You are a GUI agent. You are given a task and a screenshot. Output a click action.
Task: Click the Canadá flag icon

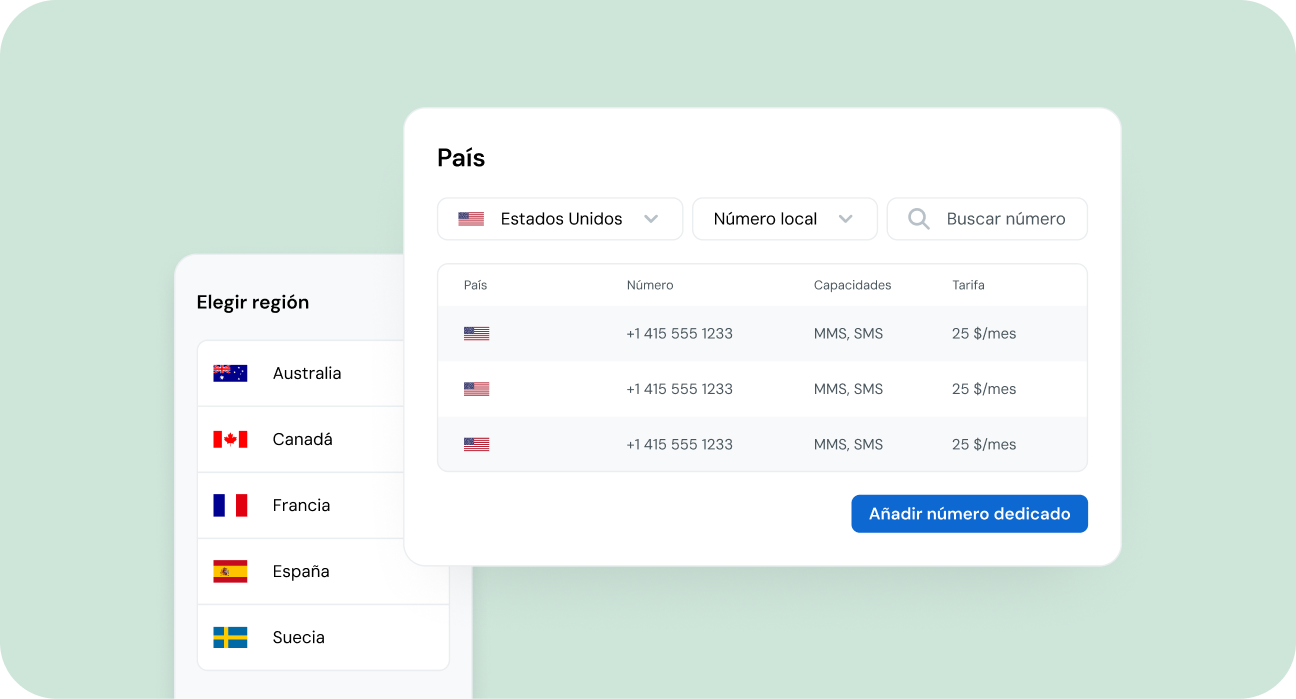pos(230,439)
